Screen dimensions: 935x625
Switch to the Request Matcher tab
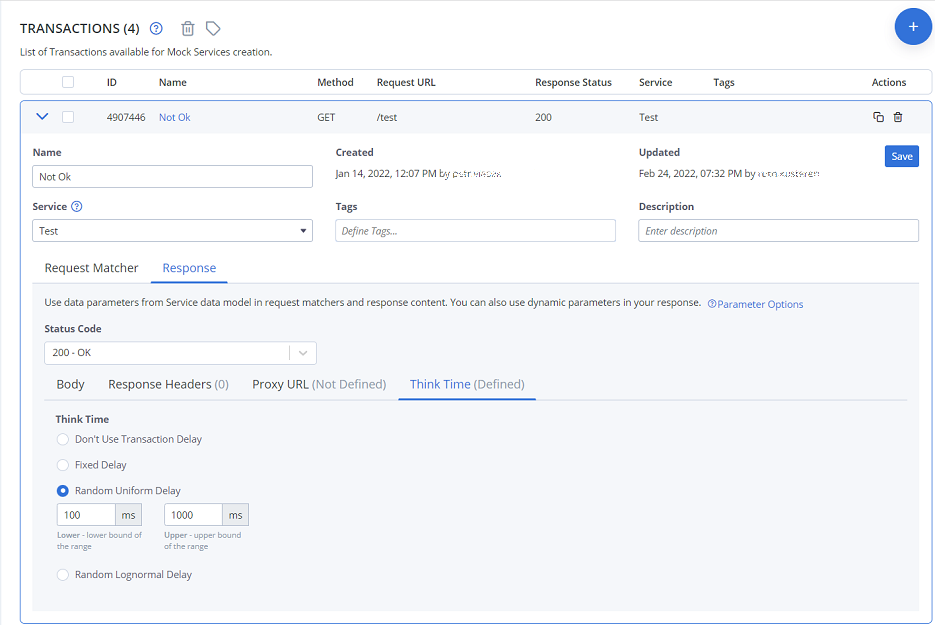click(91, 268)
